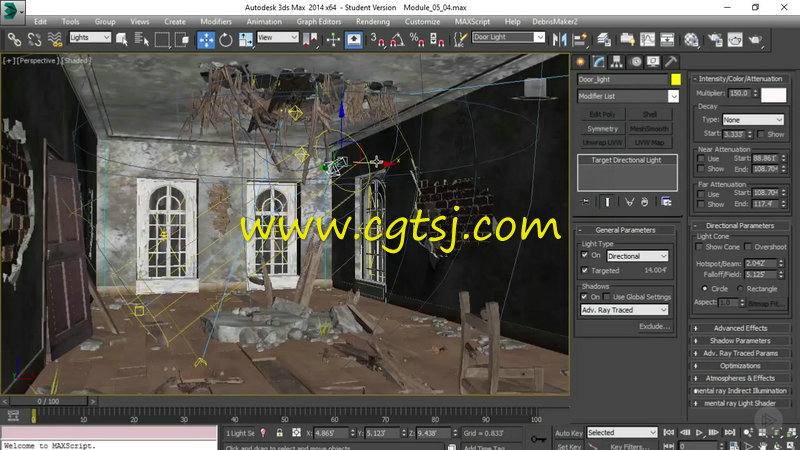Open the Directional light type dropdown

point(637,256)
